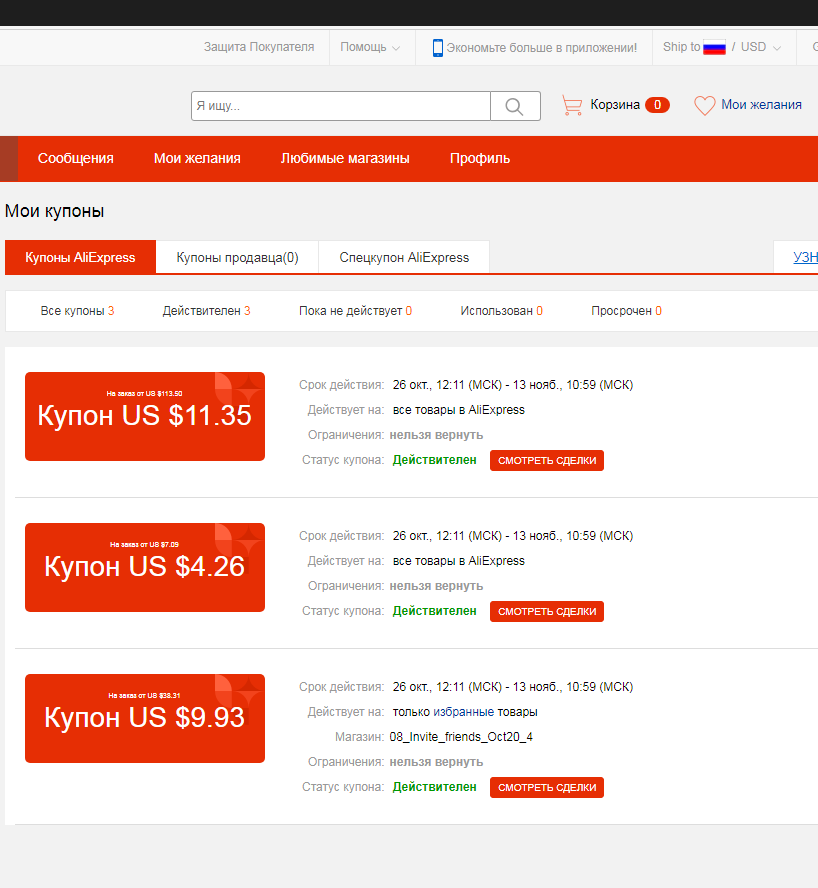The image size is (818, 888).
Task: Click СМОТРЕТЬ СДЕЛКИ for $4.26 coupon
Action: (547, 612)
